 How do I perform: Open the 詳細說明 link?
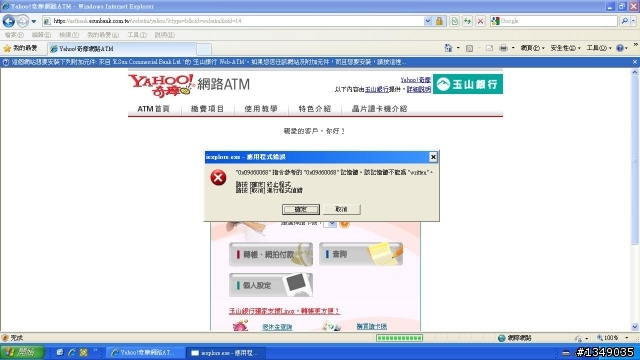point(419,89)
